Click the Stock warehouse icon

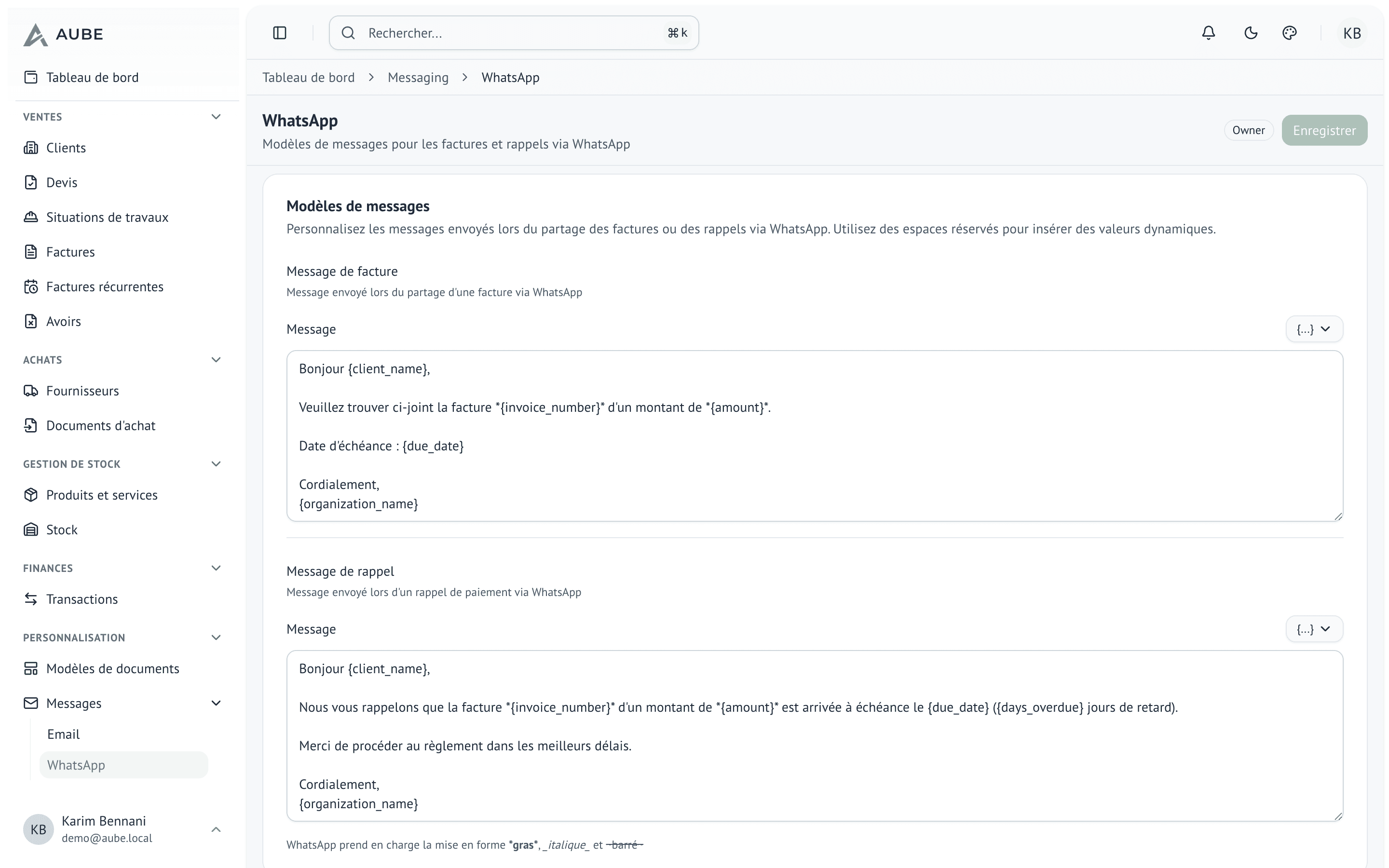click(x=31, y=530)
